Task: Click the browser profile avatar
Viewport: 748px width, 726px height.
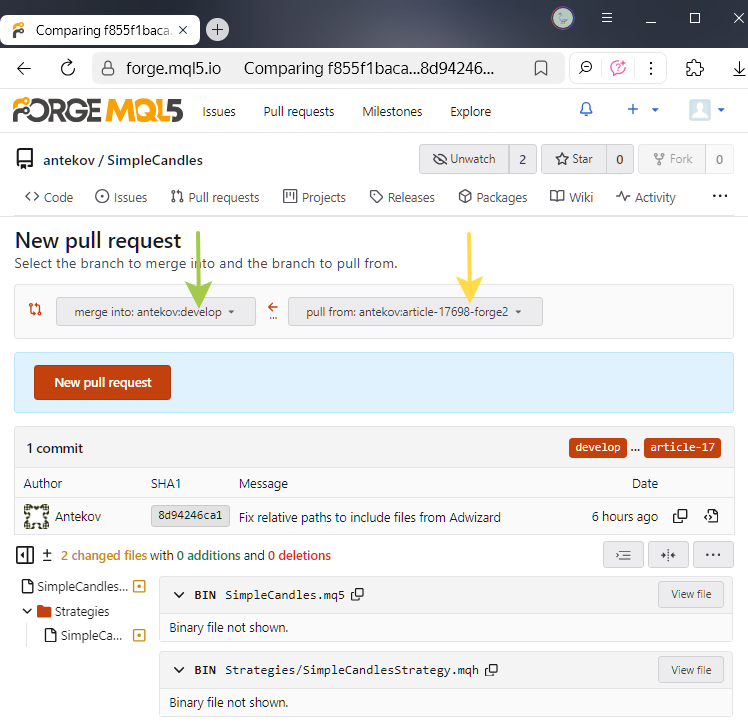Action: pyautogui.click(x=563, y=19)
